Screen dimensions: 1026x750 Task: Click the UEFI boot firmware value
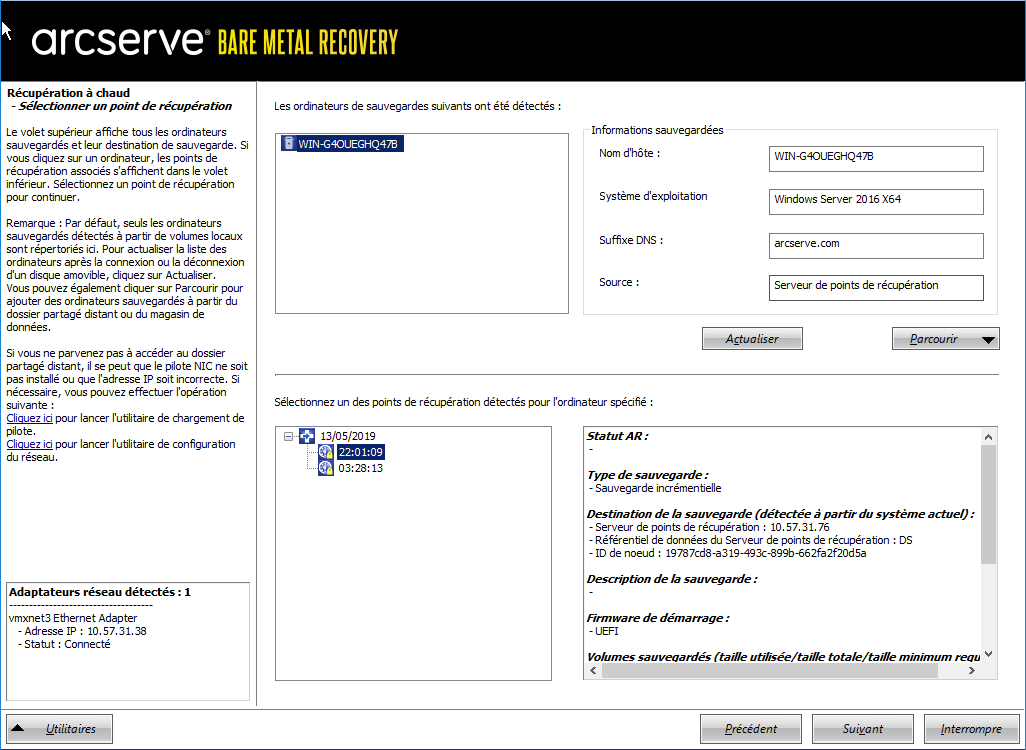tap(607, 632)
